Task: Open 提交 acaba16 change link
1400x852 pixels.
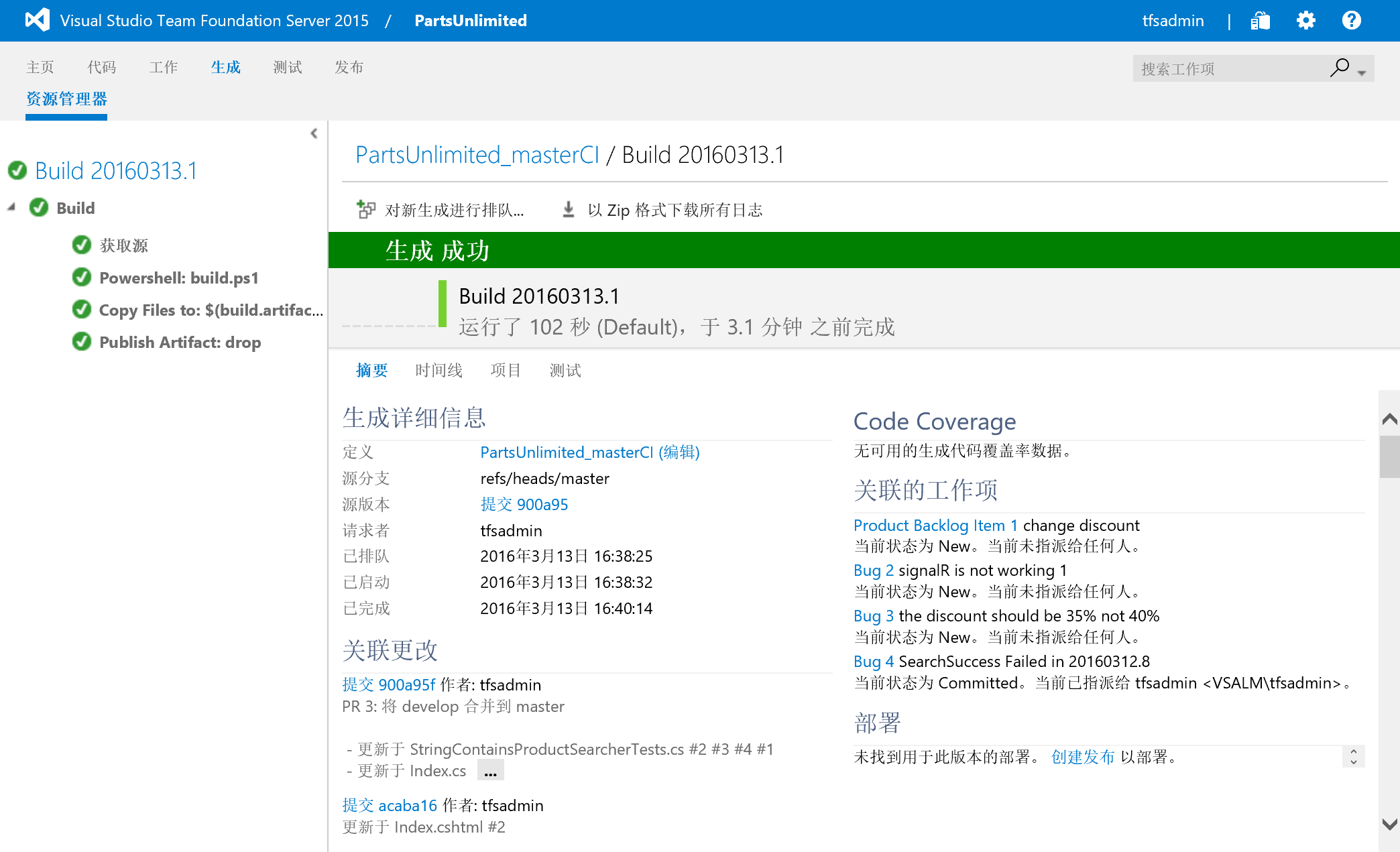Action: (390, 806)
